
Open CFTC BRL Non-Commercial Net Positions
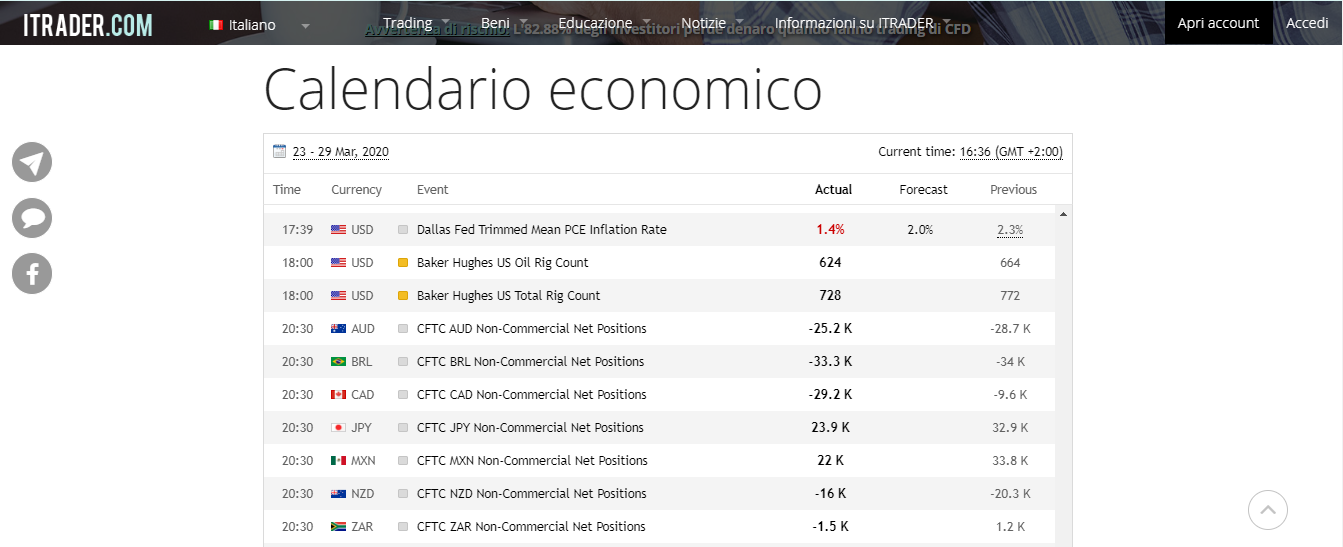530,362
